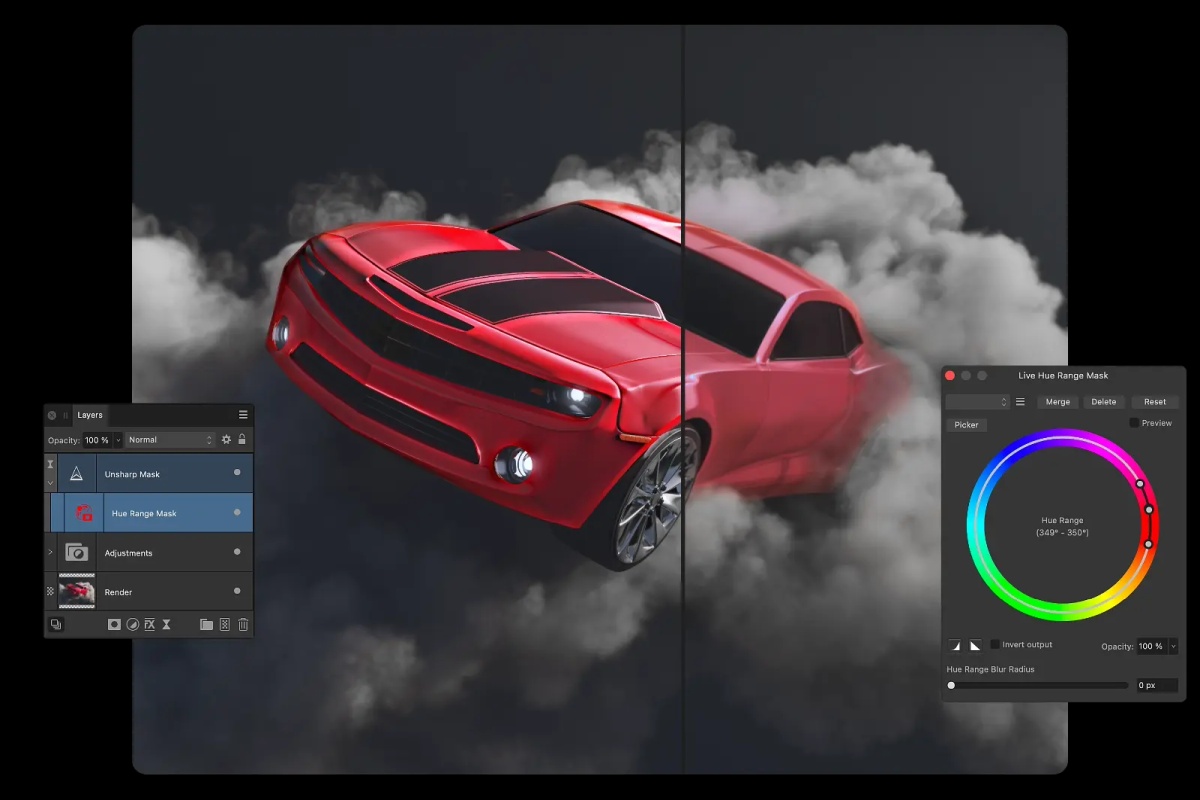Add a group with the folder icon
The height and width of the screenshot is (800, 1200).
click(x=206, y=625)
